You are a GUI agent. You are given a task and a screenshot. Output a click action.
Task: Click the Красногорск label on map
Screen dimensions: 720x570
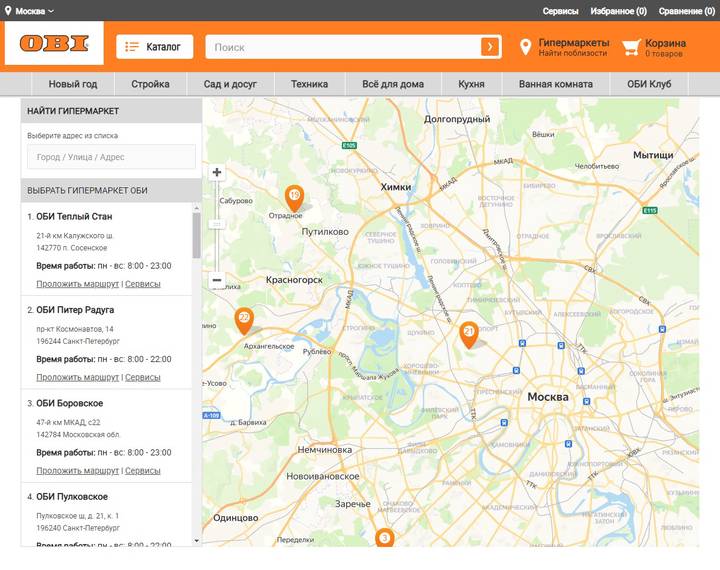click(x=294, y=280)
